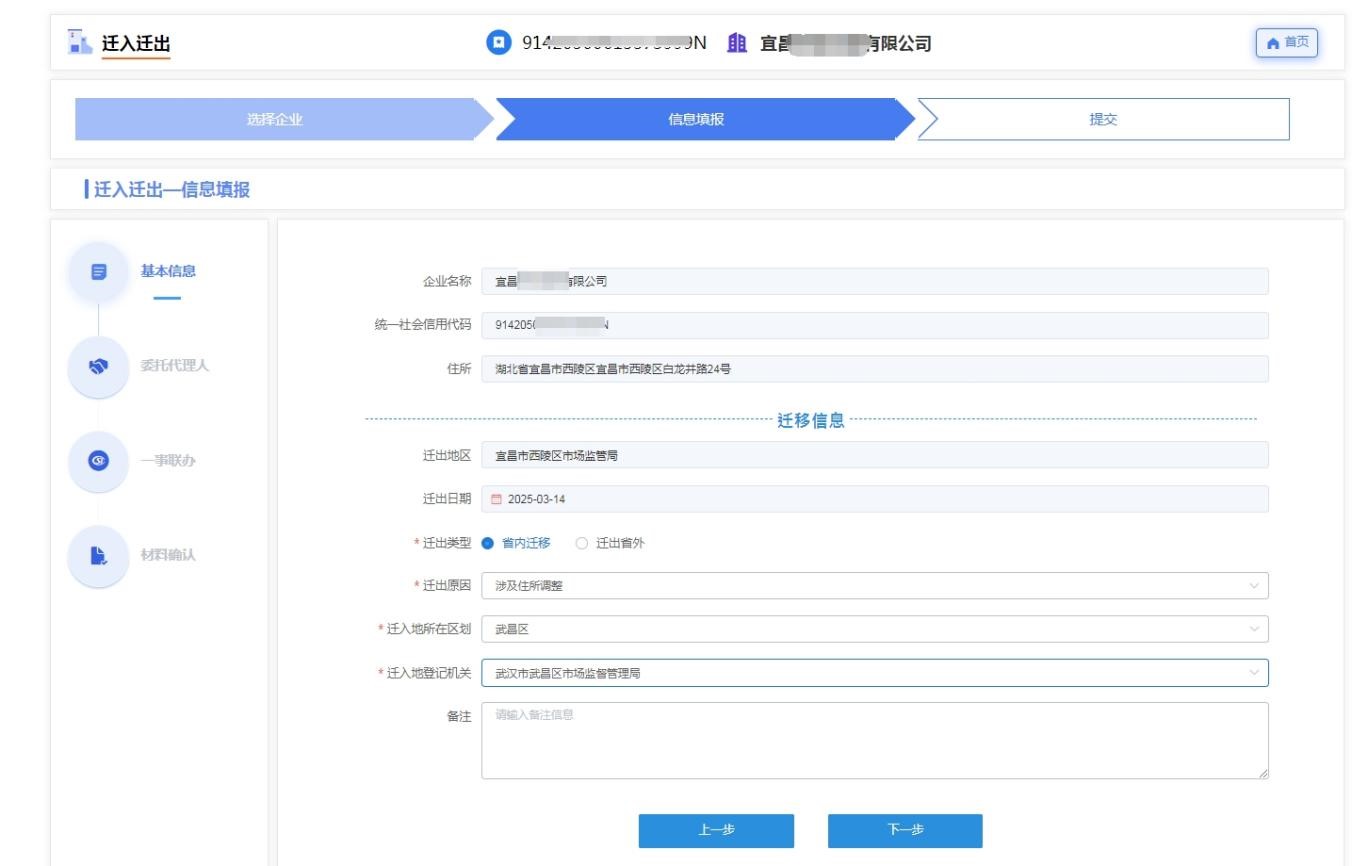Screen dimensions: 1368x866
Task: Click the 基本信息 document icon in sidebar
Action: 98,272
